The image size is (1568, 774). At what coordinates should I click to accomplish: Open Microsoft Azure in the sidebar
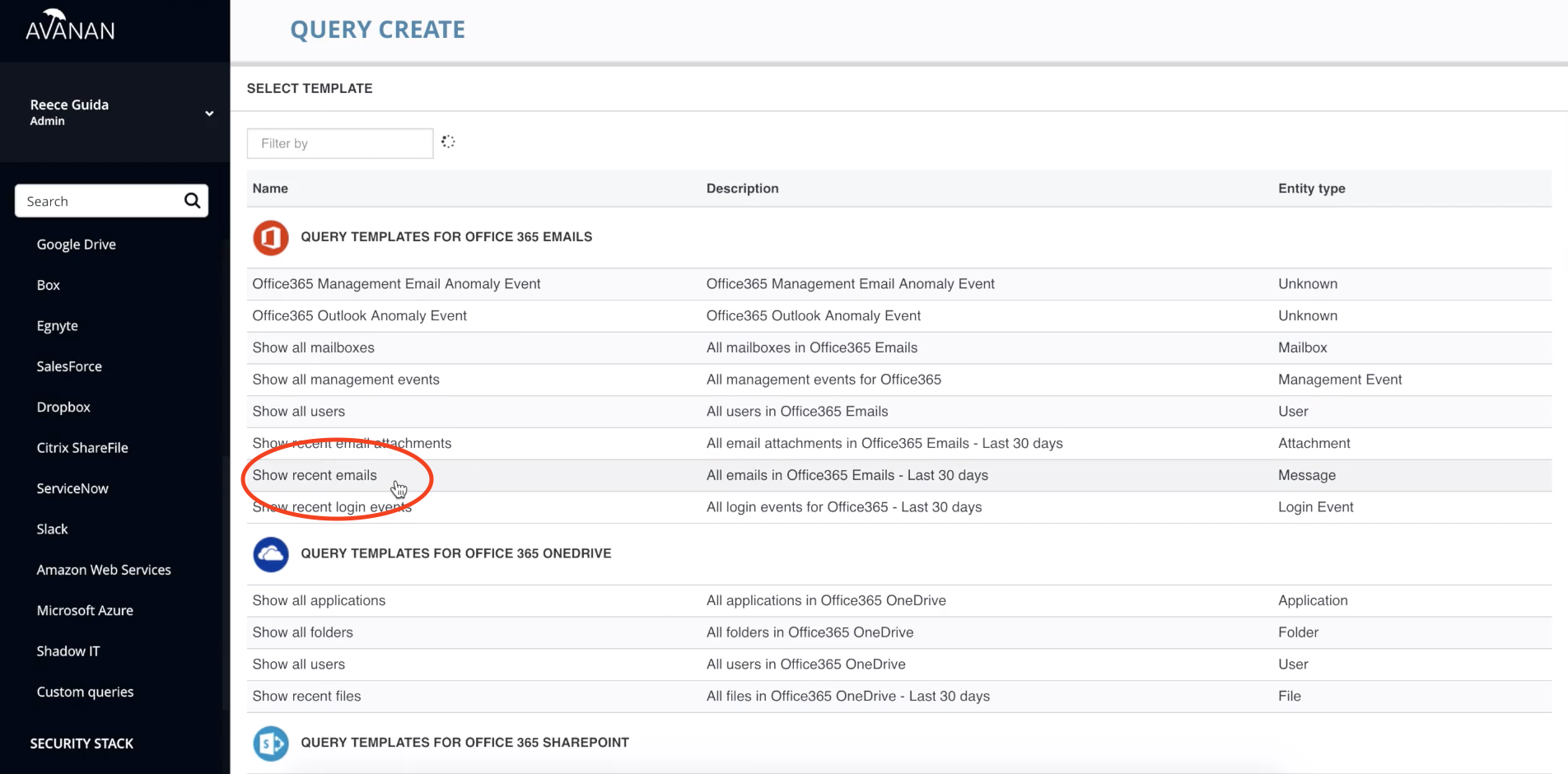(85, 610)
